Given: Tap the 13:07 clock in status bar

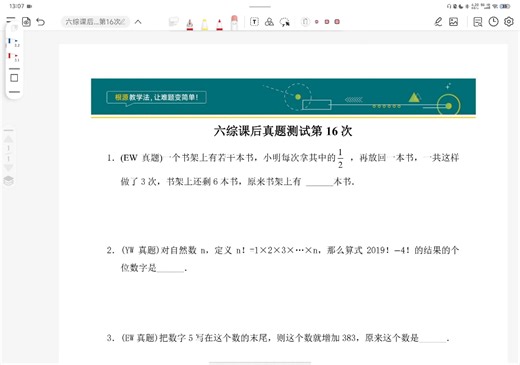Looking at the screenshot, I should pyautogui.click(x=16, y=6).
